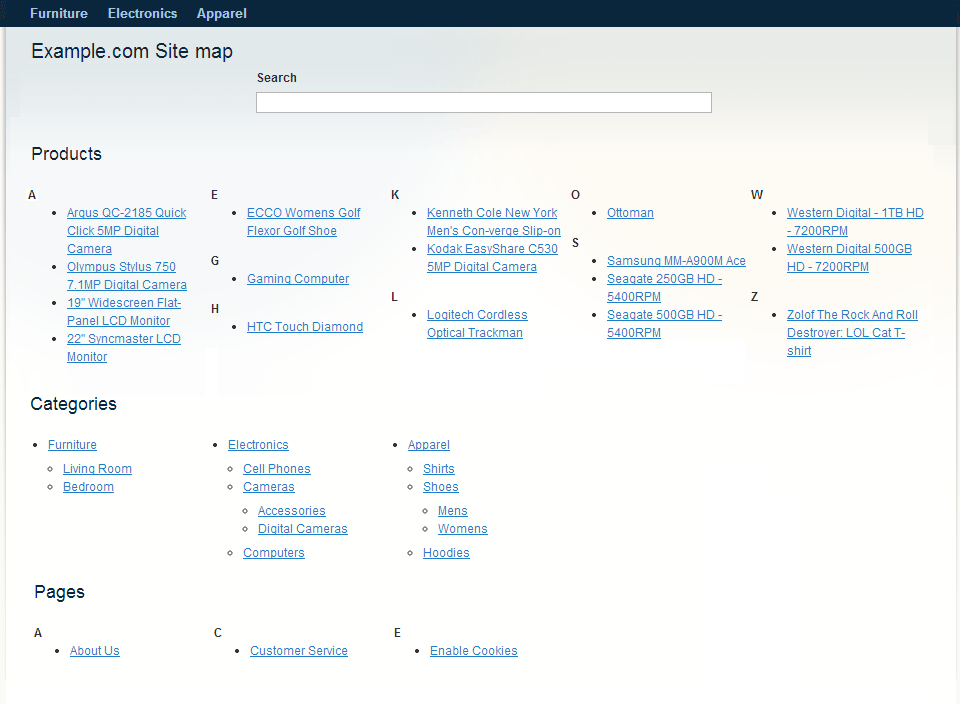Open the Apparel menu in top navigation bar
Viewport: 960px width, 704px height.
point(222,13)
